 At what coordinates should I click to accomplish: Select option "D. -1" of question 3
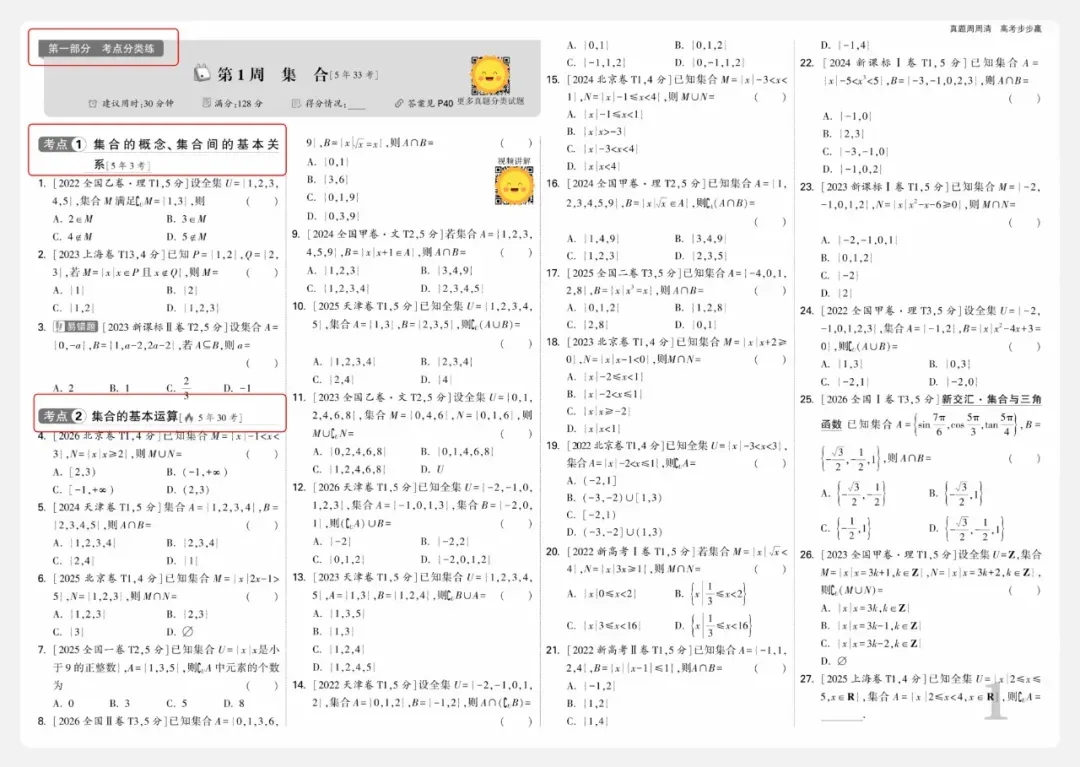(x=237, y=388)
